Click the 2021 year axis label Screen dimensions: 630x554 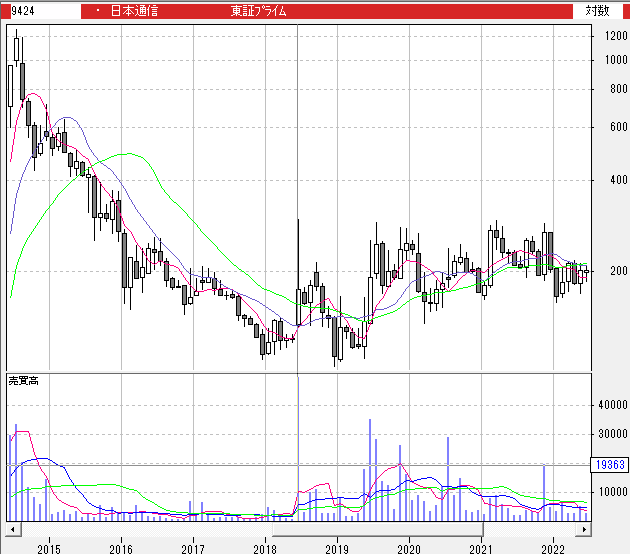pos(481,549)
